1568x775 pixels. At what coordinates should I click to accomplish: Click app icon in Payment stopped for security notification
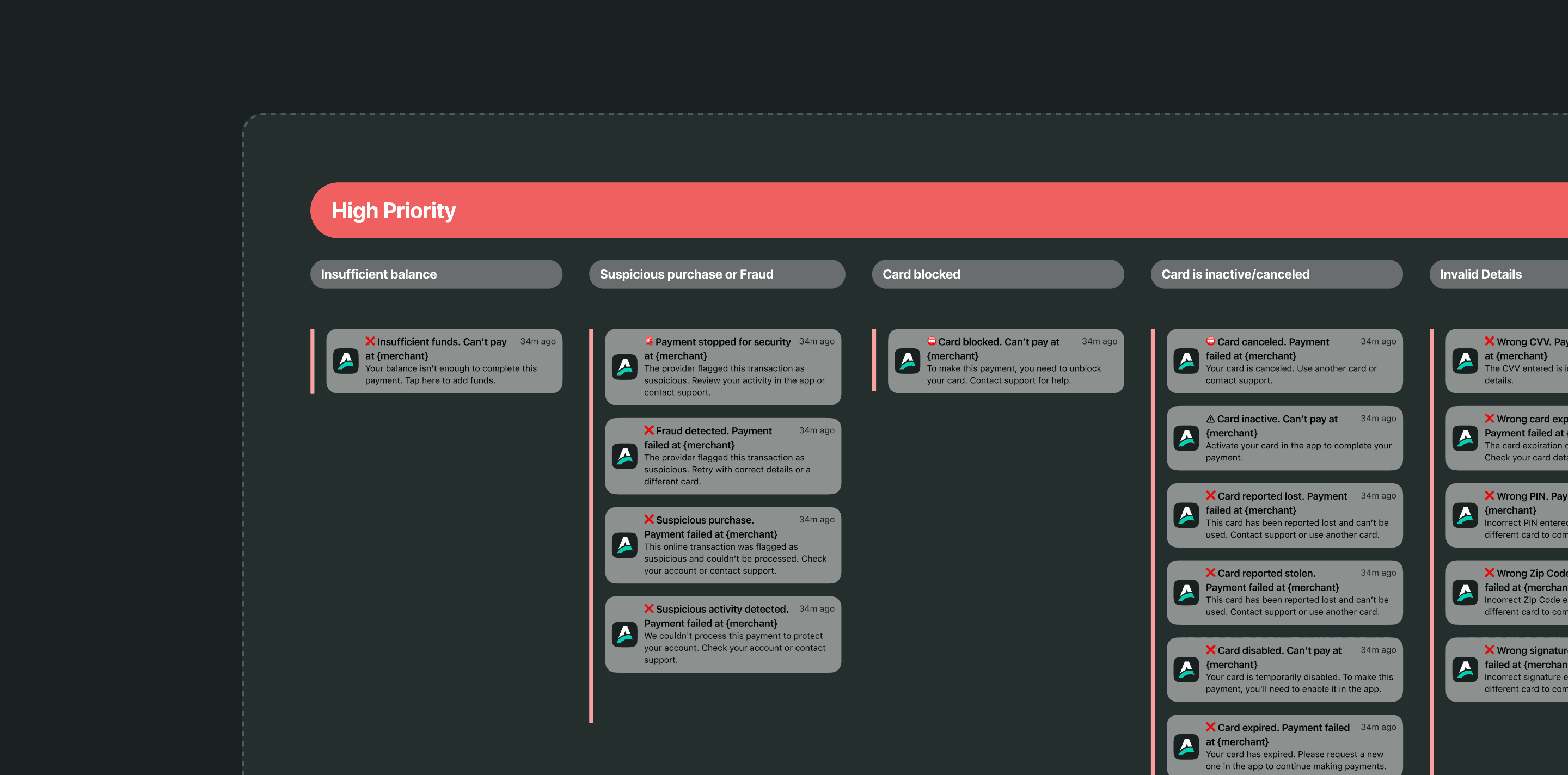pyautogui.click(x=624, y=367)
